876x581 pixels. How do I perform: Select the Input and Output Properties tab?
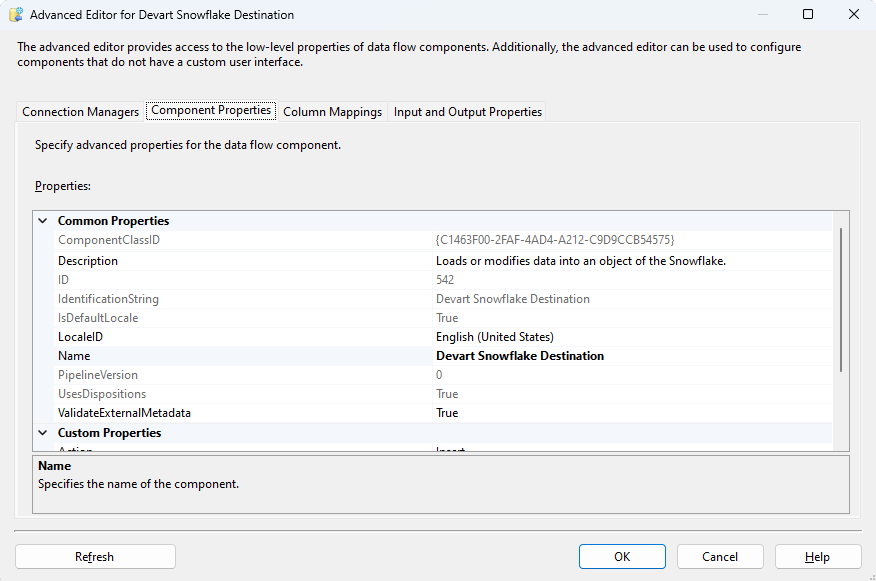click(467, 112)
